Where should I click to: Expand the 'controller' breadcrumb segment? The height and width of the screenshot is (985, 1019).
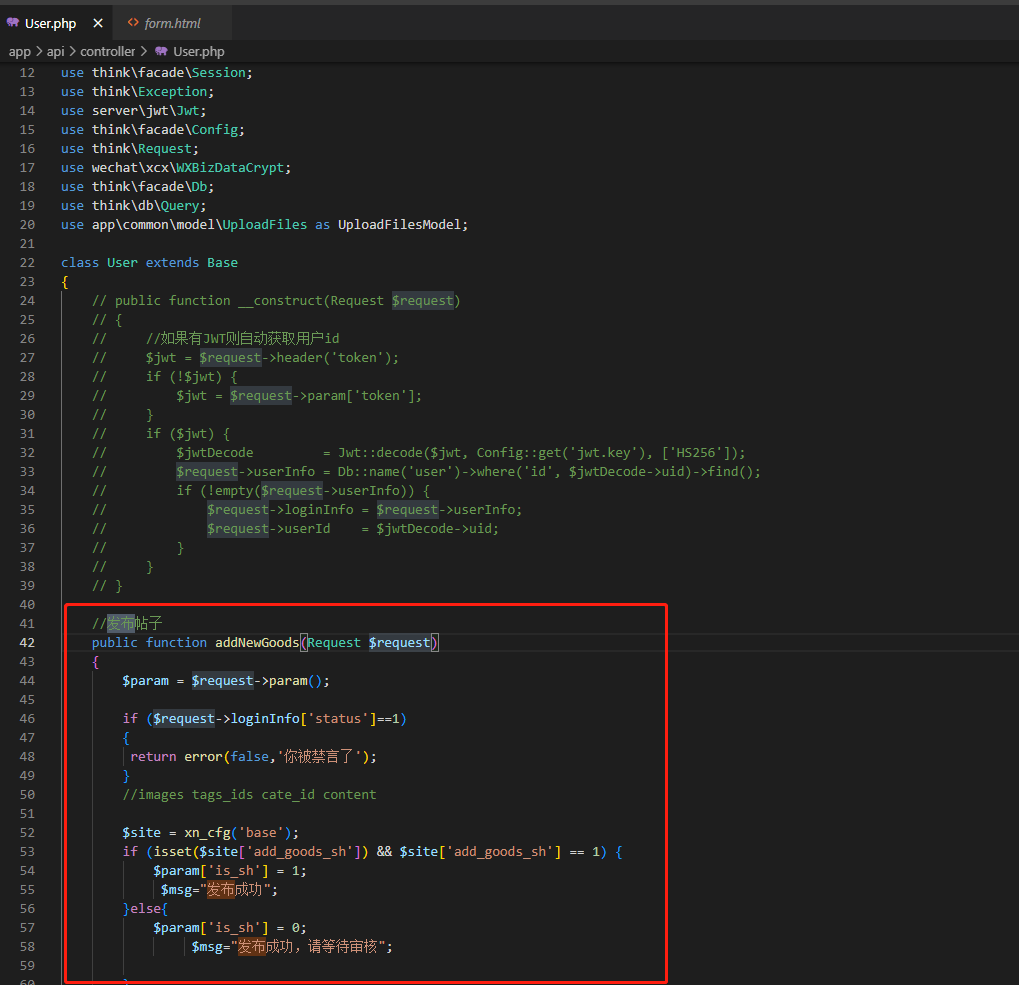108,51
